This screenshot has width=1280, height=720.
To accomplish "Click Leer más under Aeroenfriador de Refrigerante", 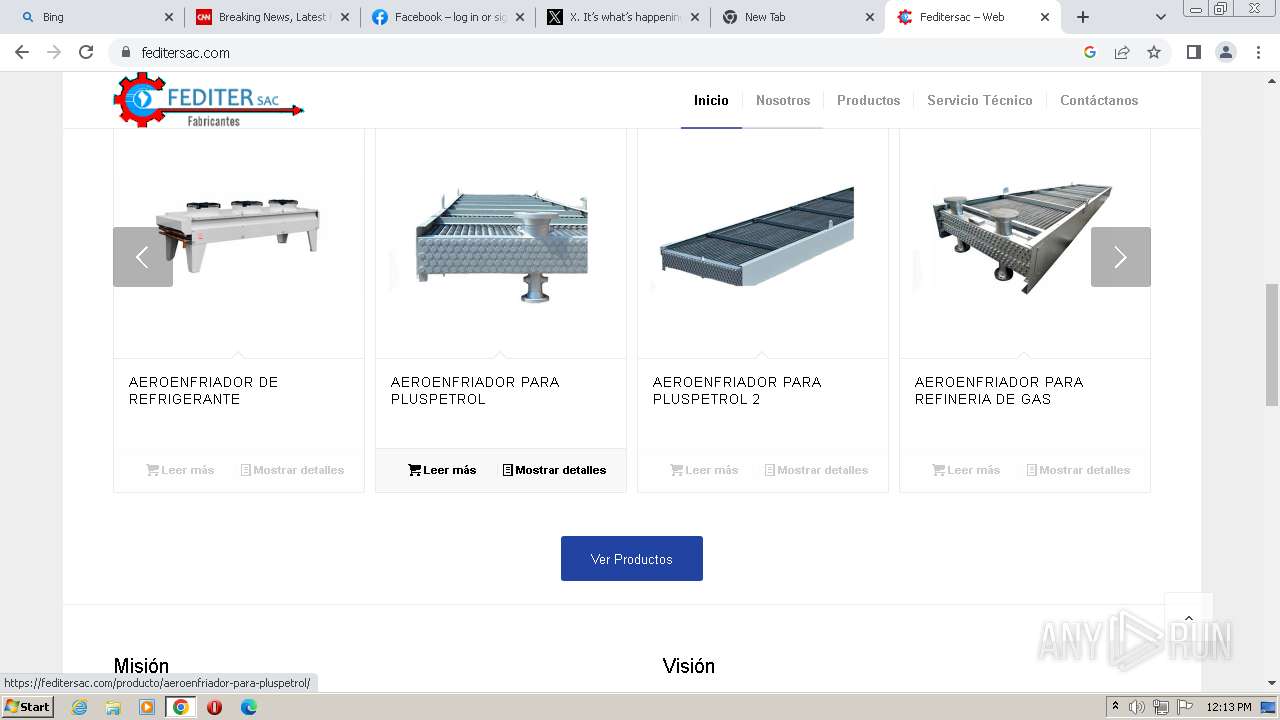I will click(x=180, y=470).
